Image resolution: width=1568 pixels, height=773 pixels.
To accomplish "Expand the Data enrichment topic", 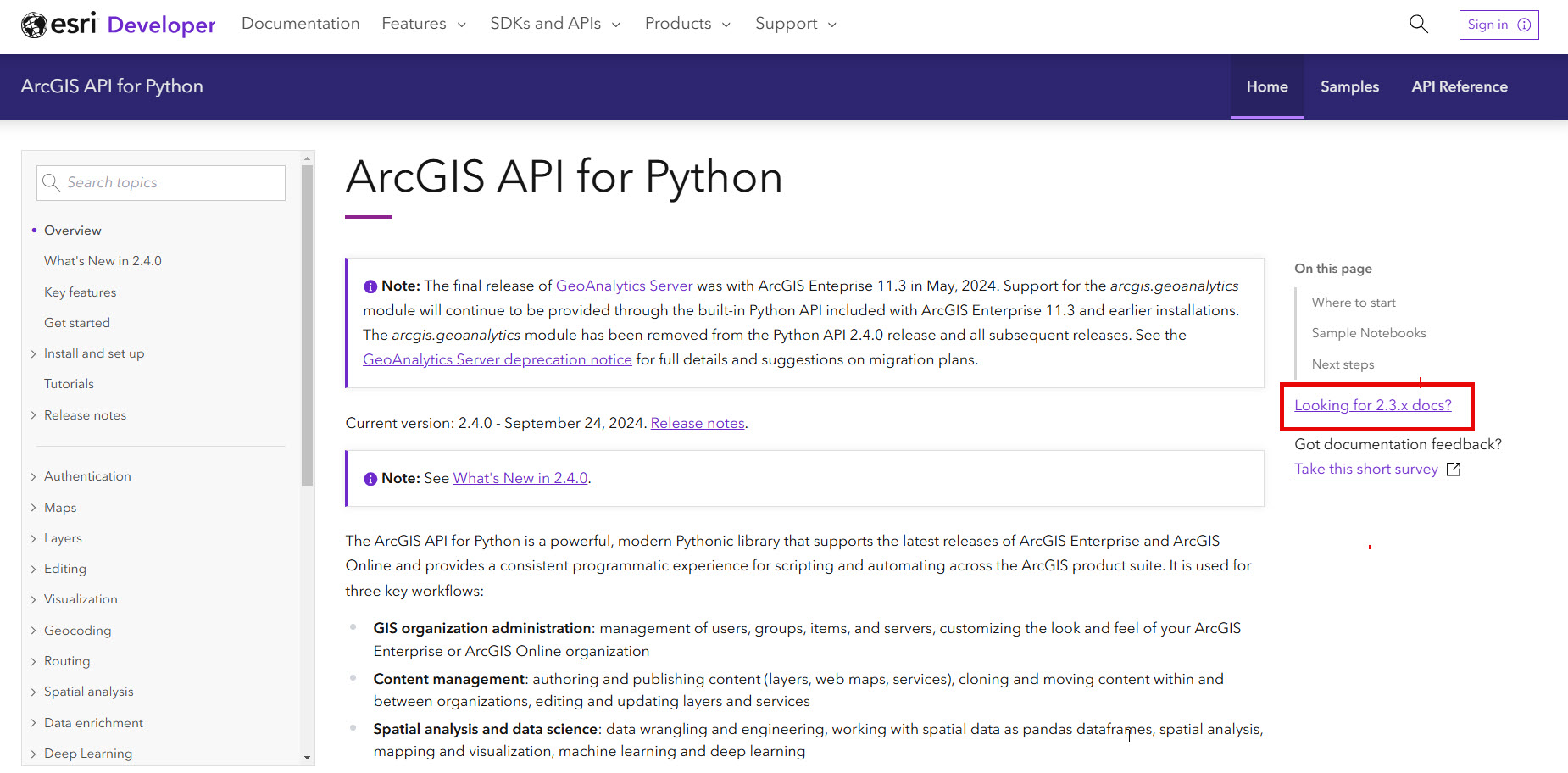I will pos(33,723).
